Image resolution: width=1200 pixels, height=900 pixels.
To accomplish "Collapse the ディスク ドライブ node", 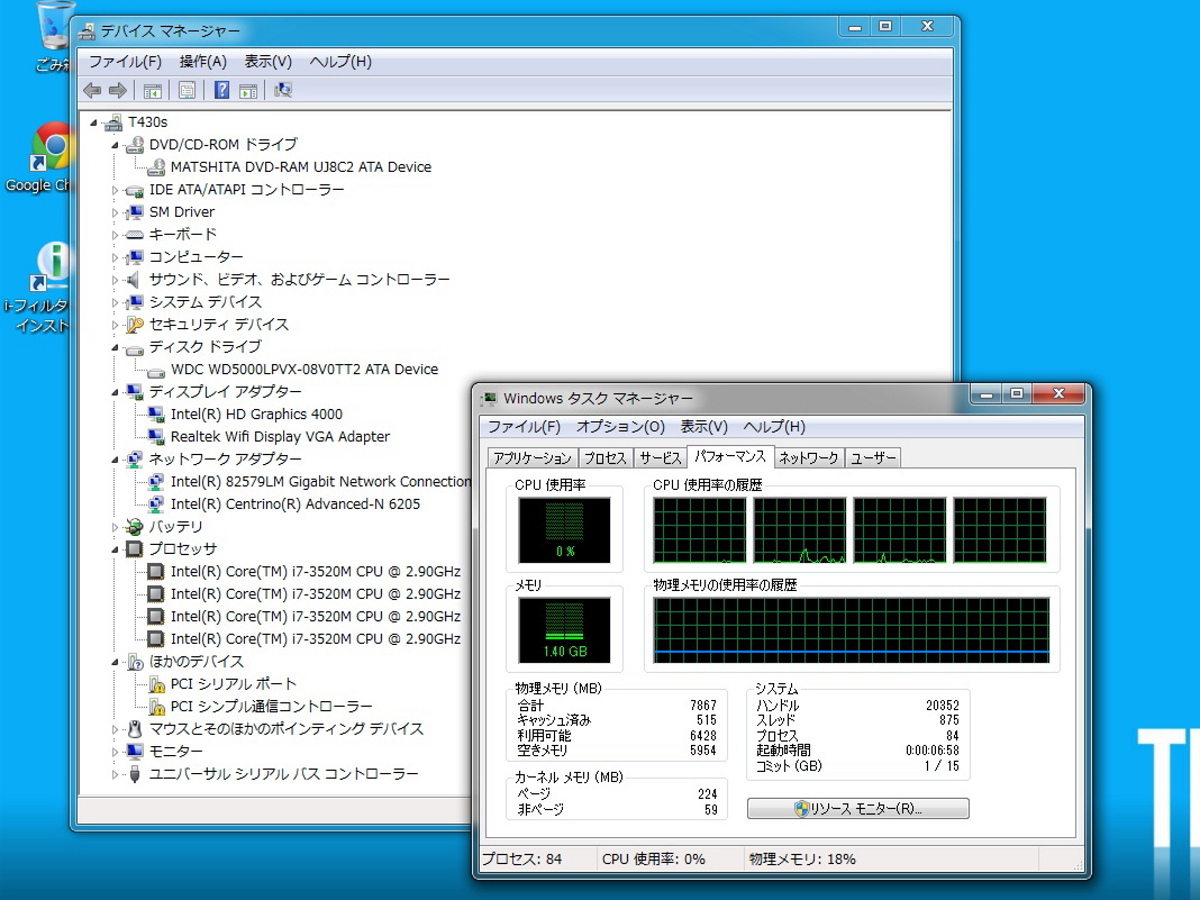I will pos(115,347).
